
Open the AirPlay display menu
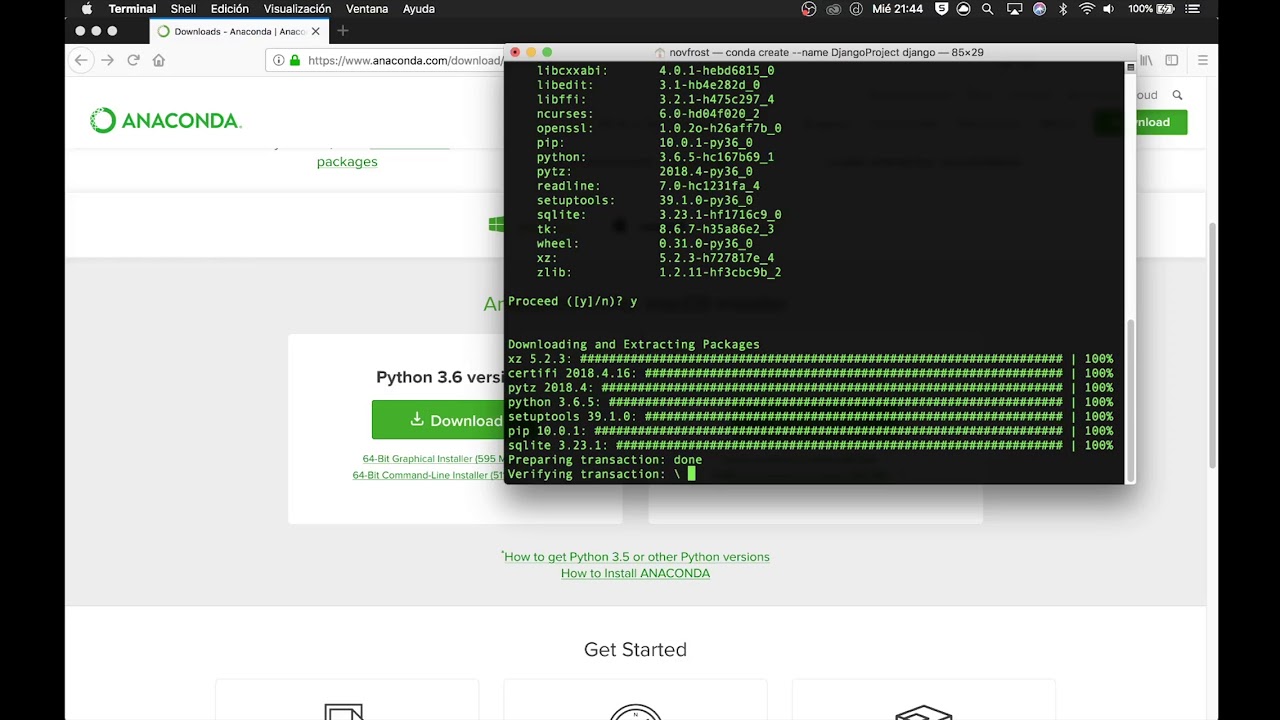[x=1014, y=9]
